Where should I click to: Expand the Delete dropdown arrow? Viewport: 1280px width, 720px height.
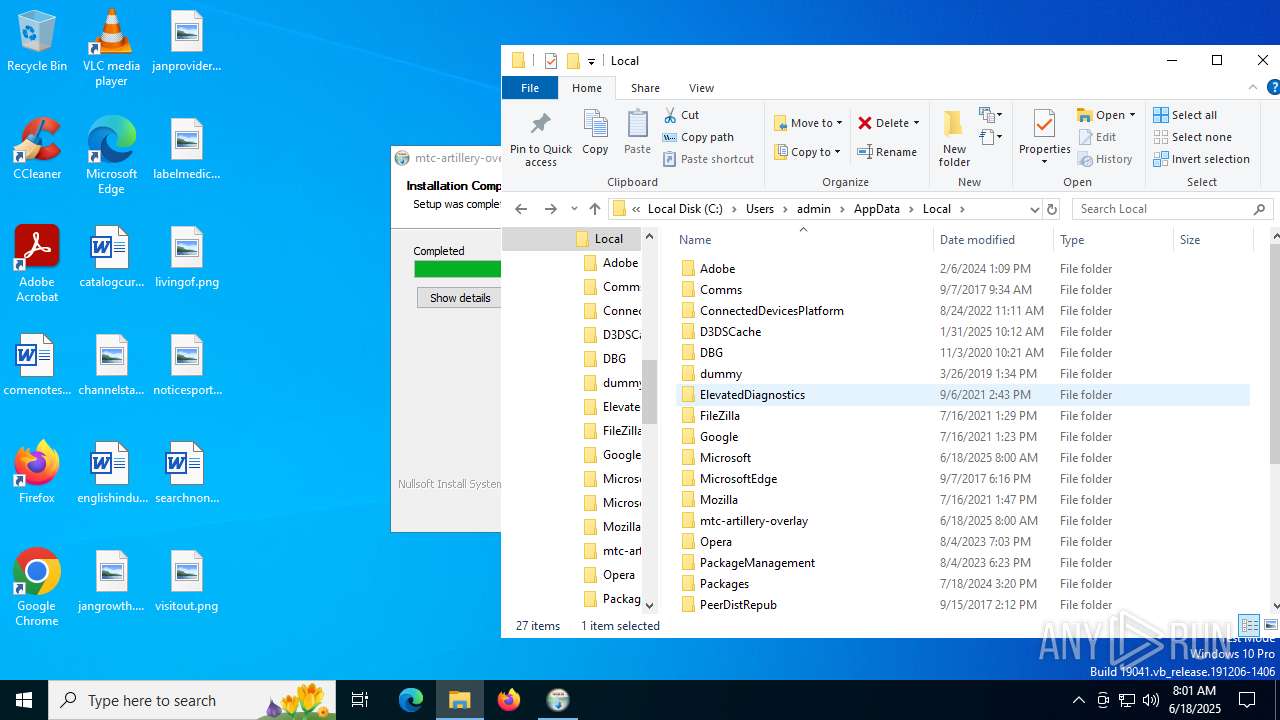[916, 123]
